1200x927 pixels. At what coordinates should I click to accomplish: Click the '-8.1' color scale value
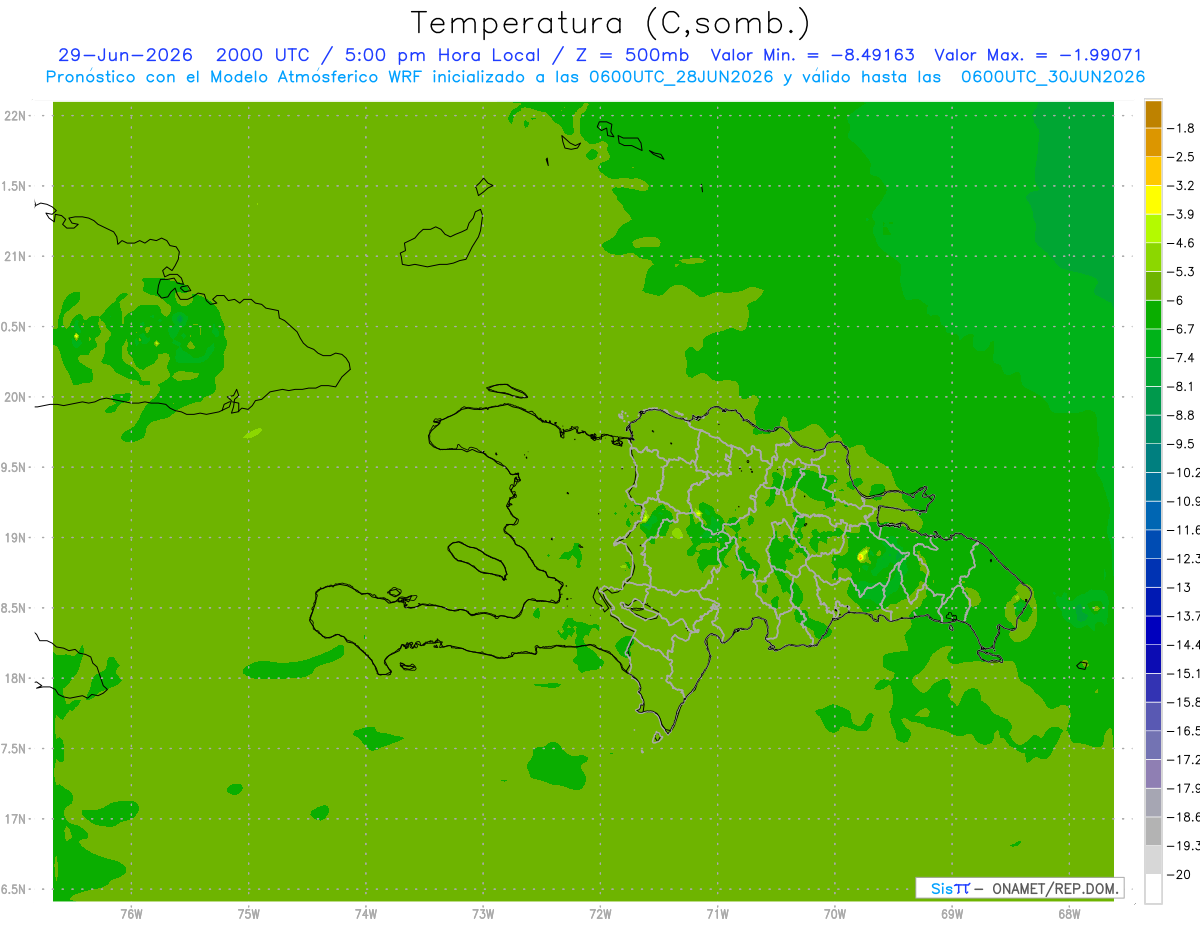point(1182,386)
